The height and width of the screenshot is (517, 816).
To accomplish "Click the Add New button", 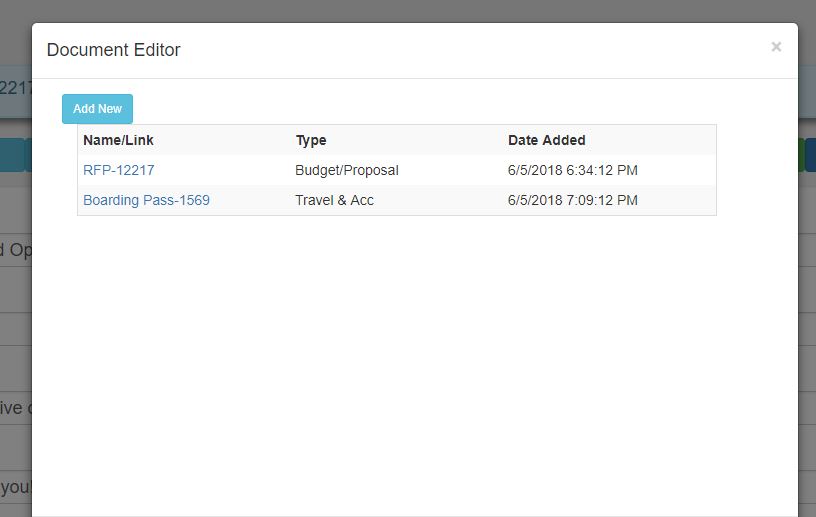I will point(97,109).
